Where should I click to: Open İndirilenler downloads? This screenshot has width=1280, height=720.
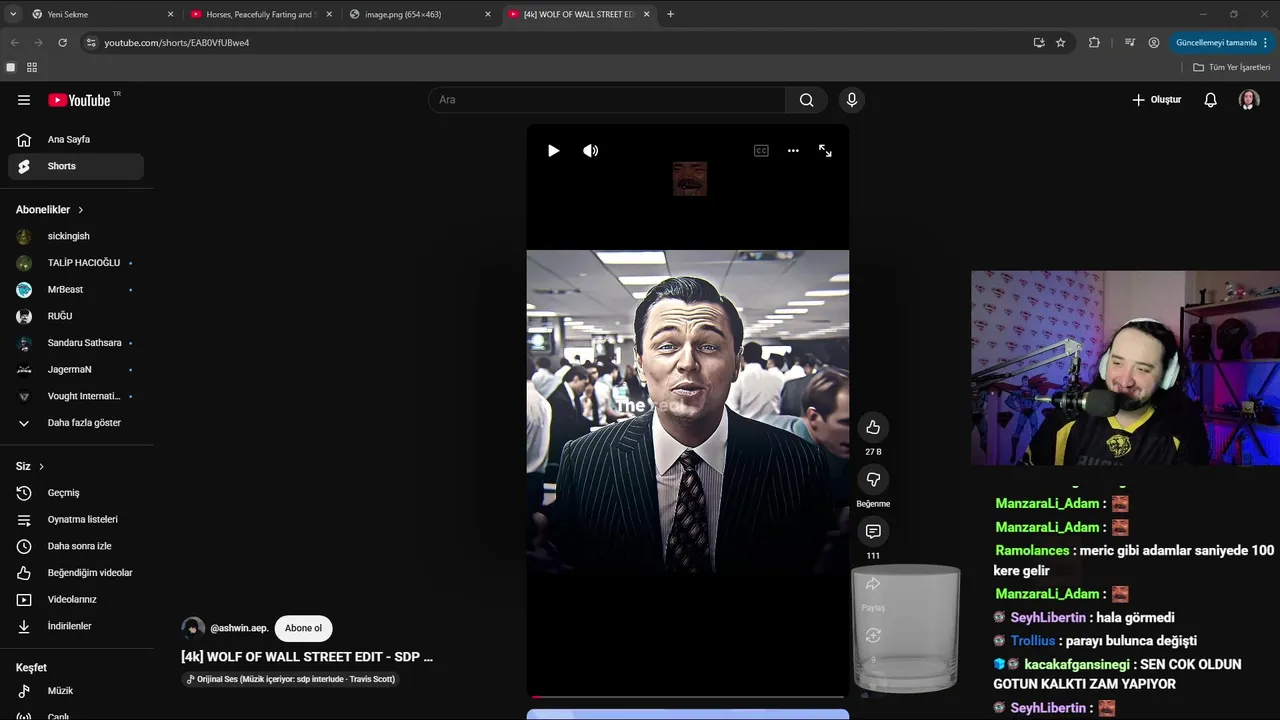[76, 626]
